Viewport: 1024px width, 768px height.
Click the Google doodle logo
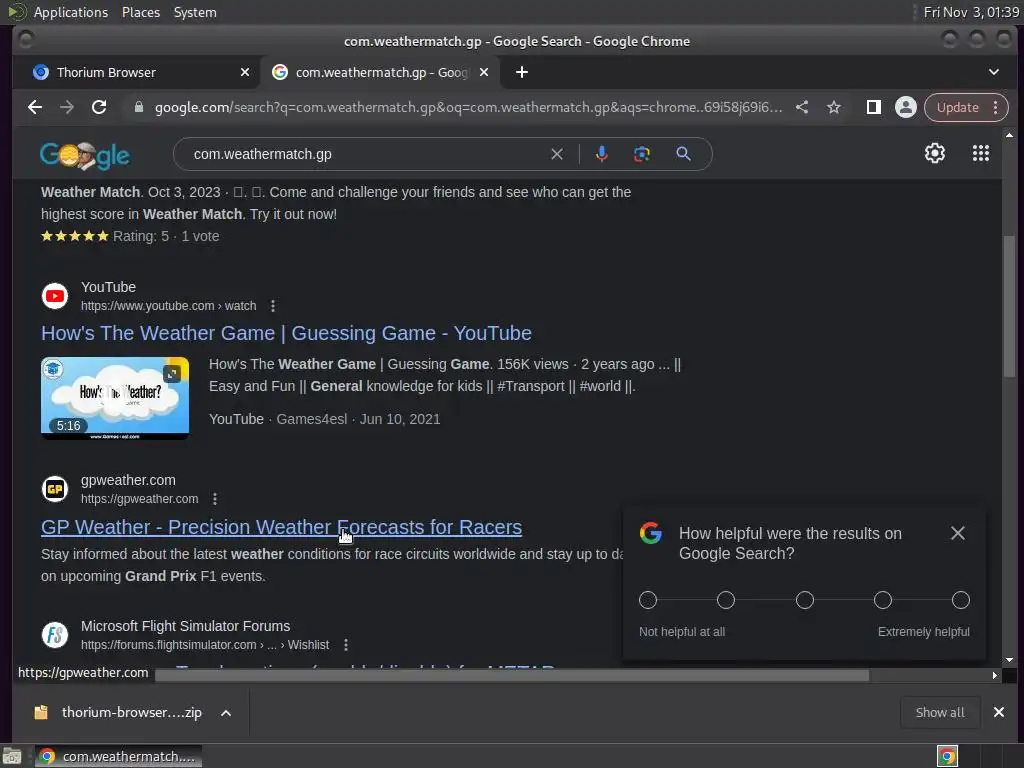point(84,155)
